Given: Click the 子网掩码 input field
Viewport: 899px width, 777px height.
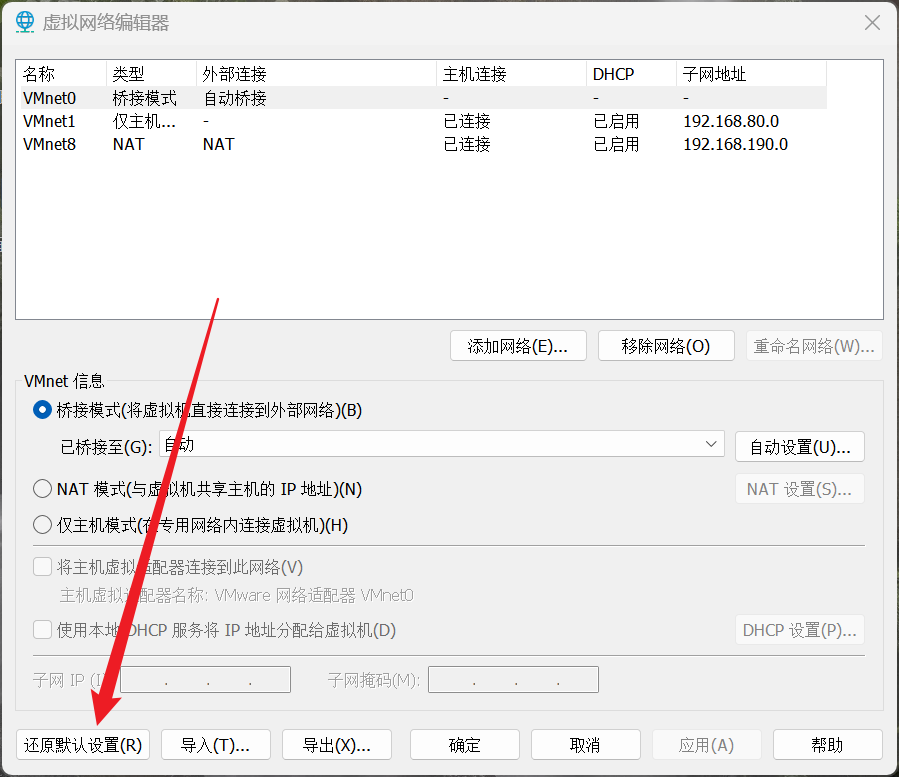Looking at the screenshot, I should pos(513,680).
